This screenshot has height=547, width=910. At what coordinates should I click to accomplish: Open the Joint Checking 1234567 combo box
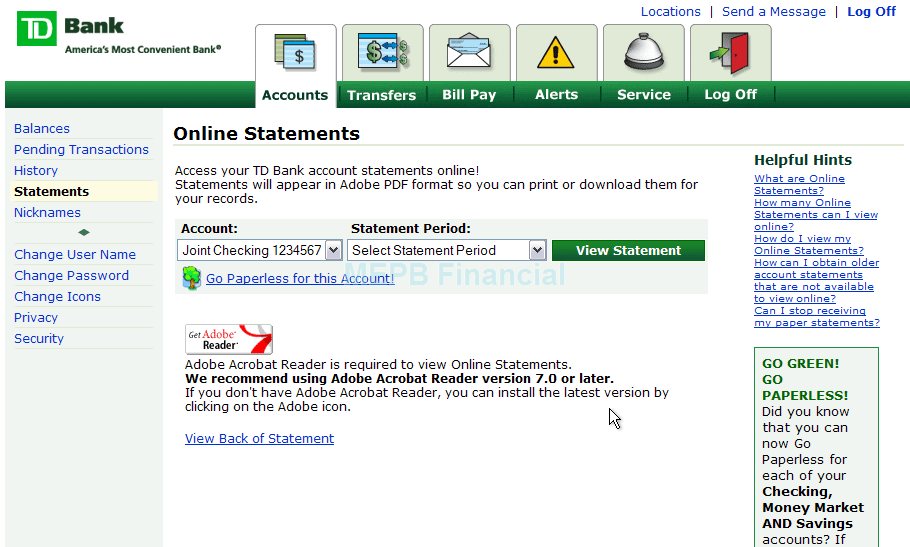click(x=259, y=251)
